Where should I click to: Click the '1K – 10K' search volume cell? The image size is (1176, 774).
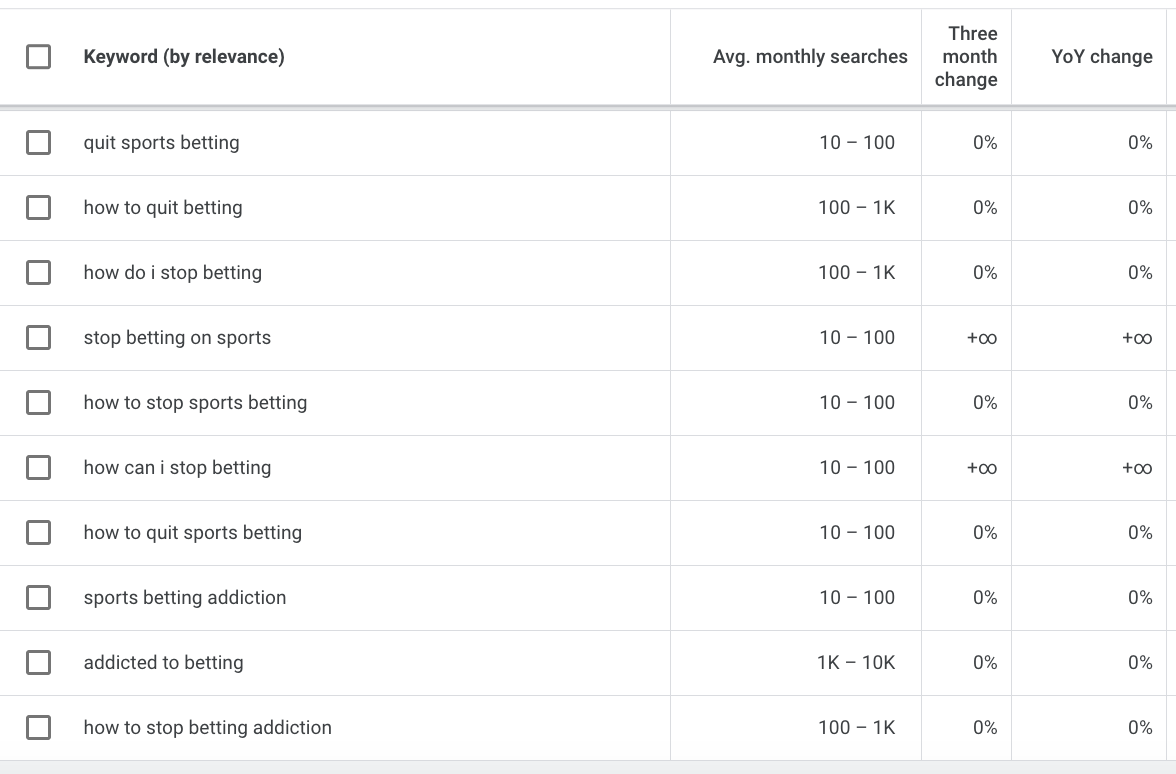pos(856,663)
